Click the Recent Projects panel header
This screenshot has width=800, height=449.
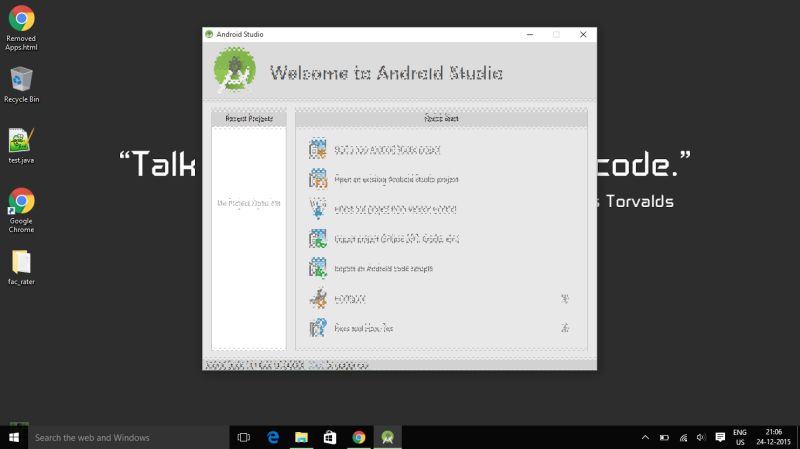[x=249, y=118]
